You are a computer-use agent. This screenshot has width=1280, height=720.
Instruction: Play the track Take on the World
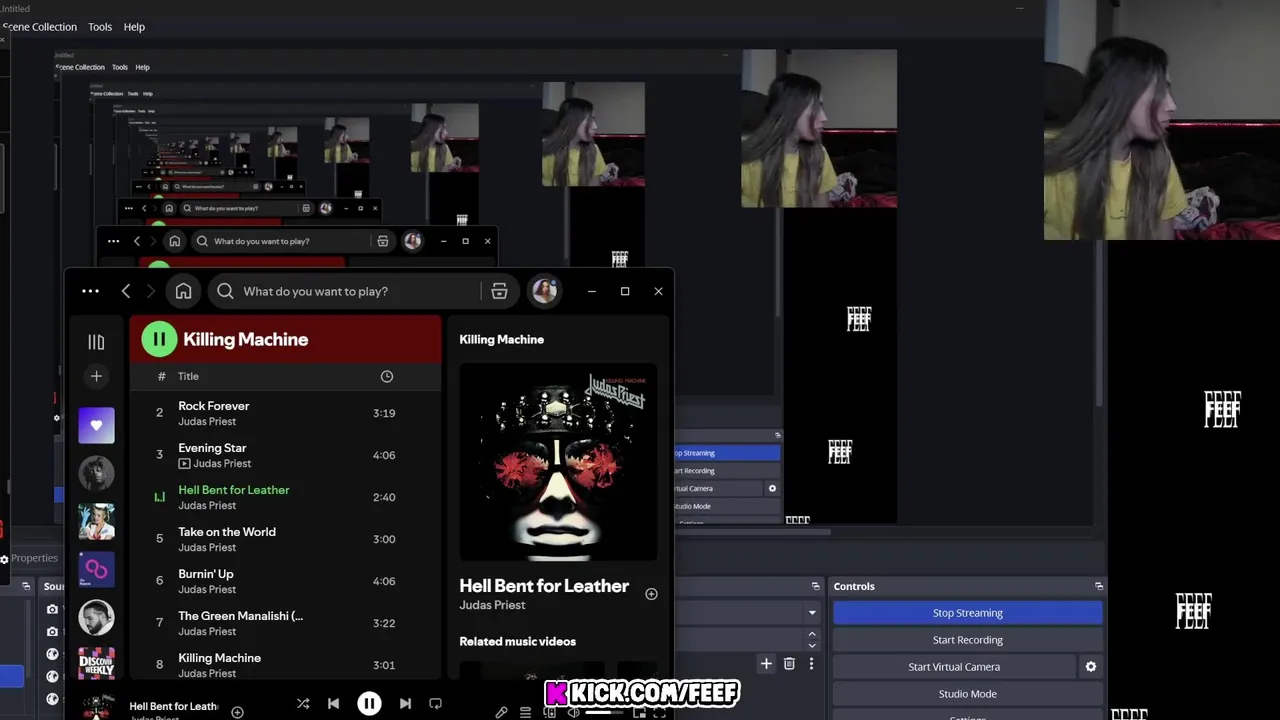(x=285, y=539)
